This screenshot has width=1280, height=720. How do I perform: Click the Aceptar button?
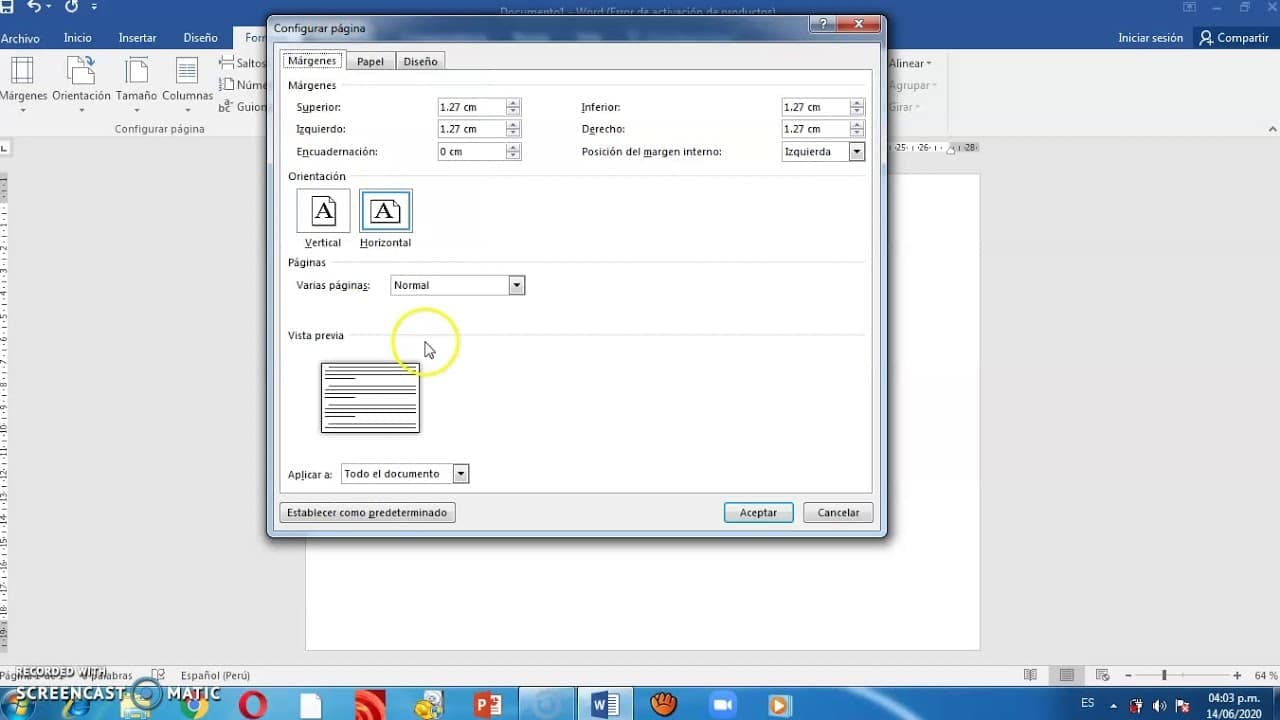[x=758, y=512]
